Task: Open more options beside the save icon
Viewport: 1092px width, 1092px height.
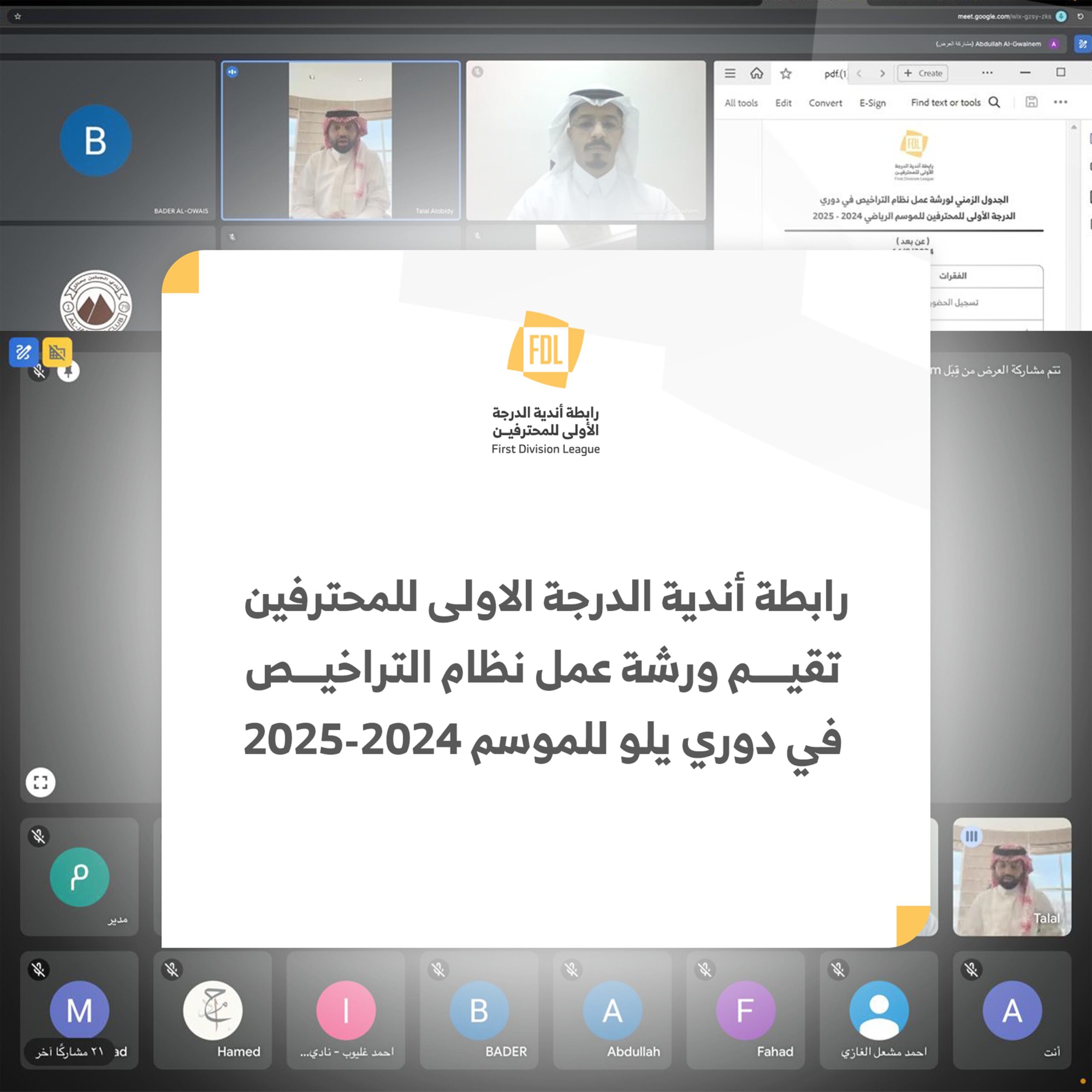Action: point(1060,102)
